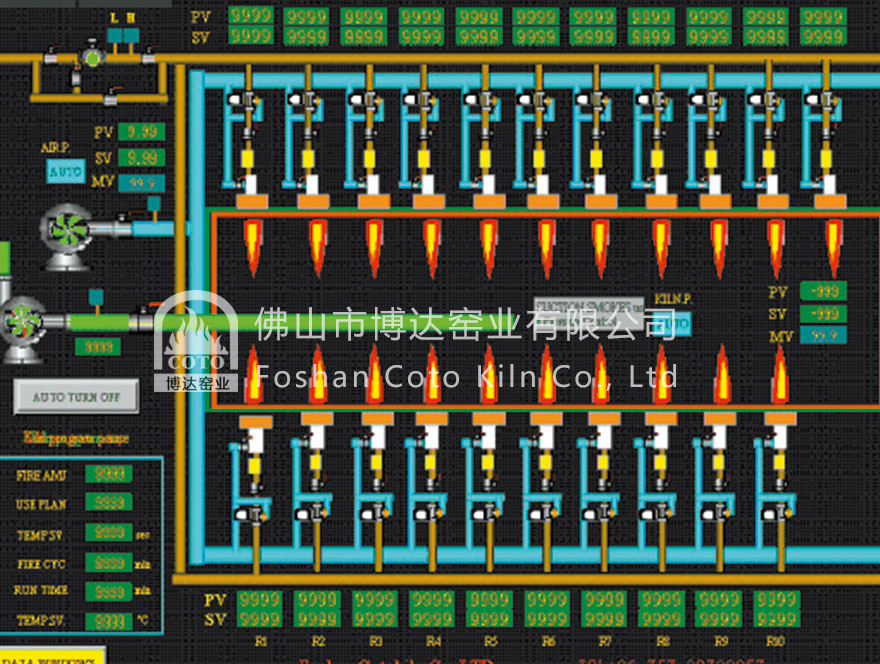
Task: Click the R7 label text
Action: click(x=604, y=641)
